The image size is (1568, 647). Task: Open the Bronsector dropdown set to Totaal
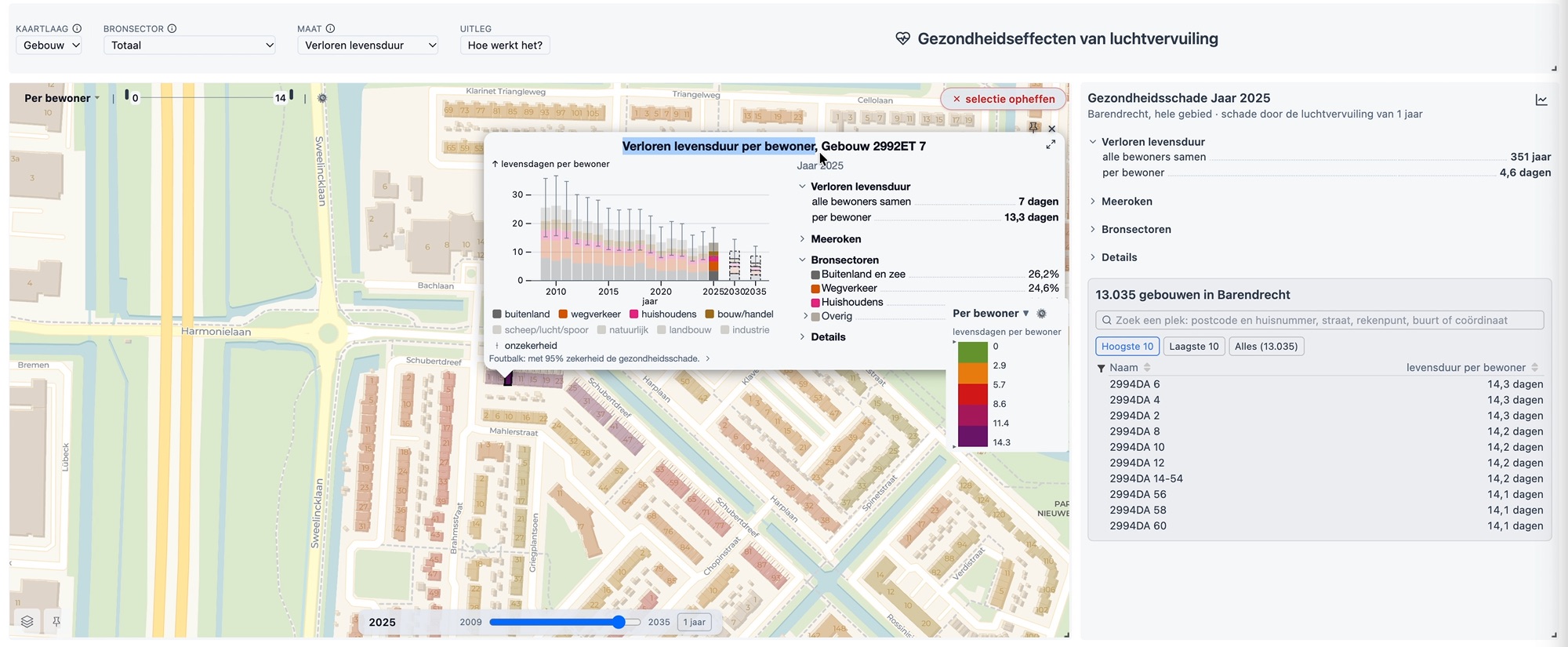[x=191, y=45]
